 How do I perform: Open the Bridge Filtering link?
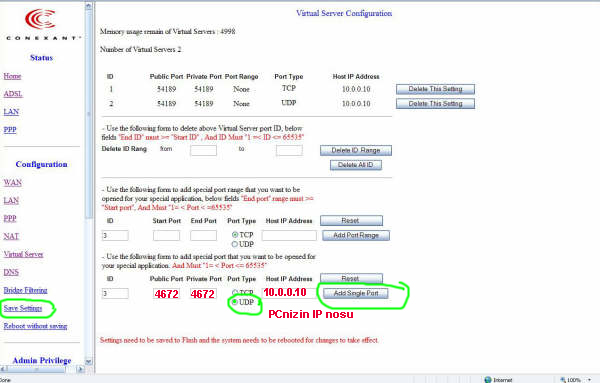pyautogui.click(x=26, y=290)
